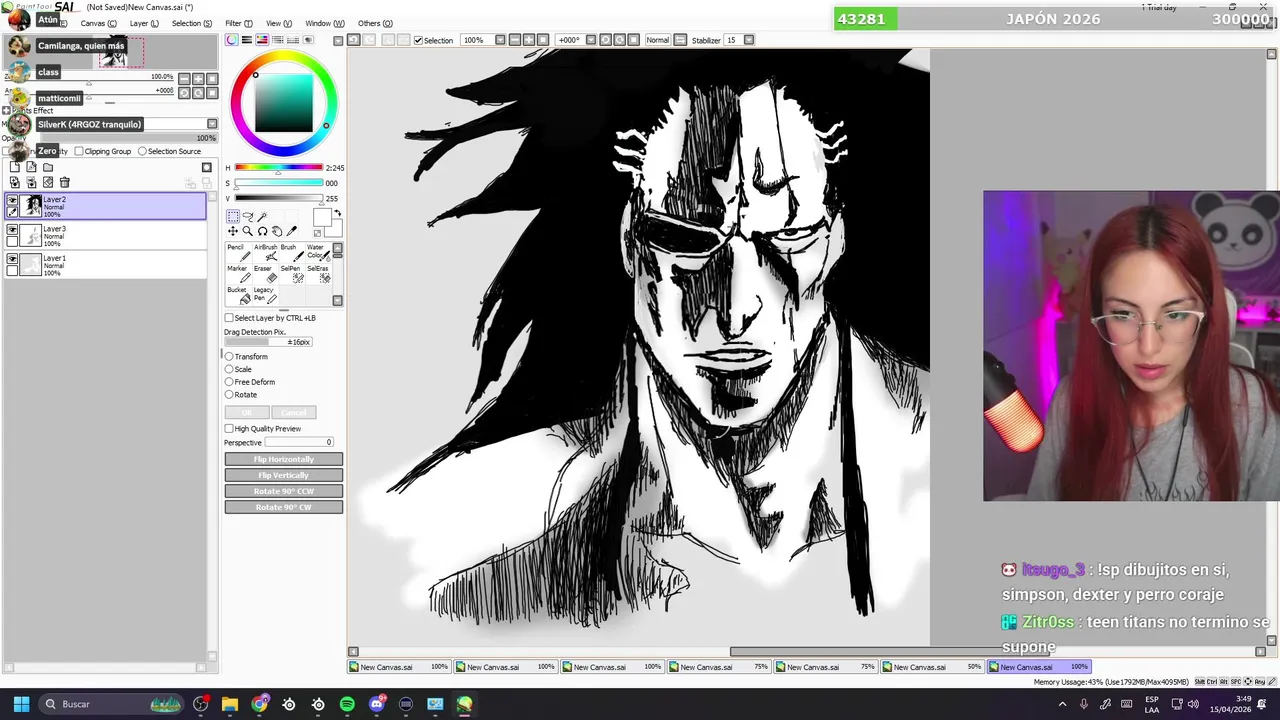Delete the selected layer with the trash icon

pyautogui.click(x=64, y=182)
